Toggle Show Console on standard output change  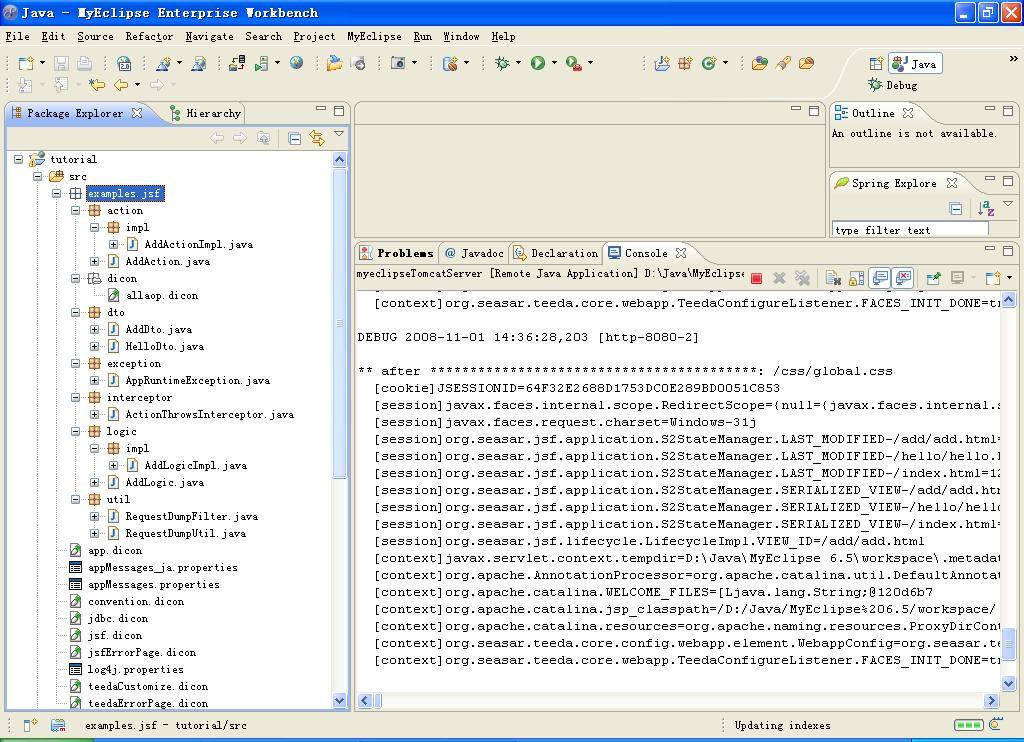coord(880,278)
